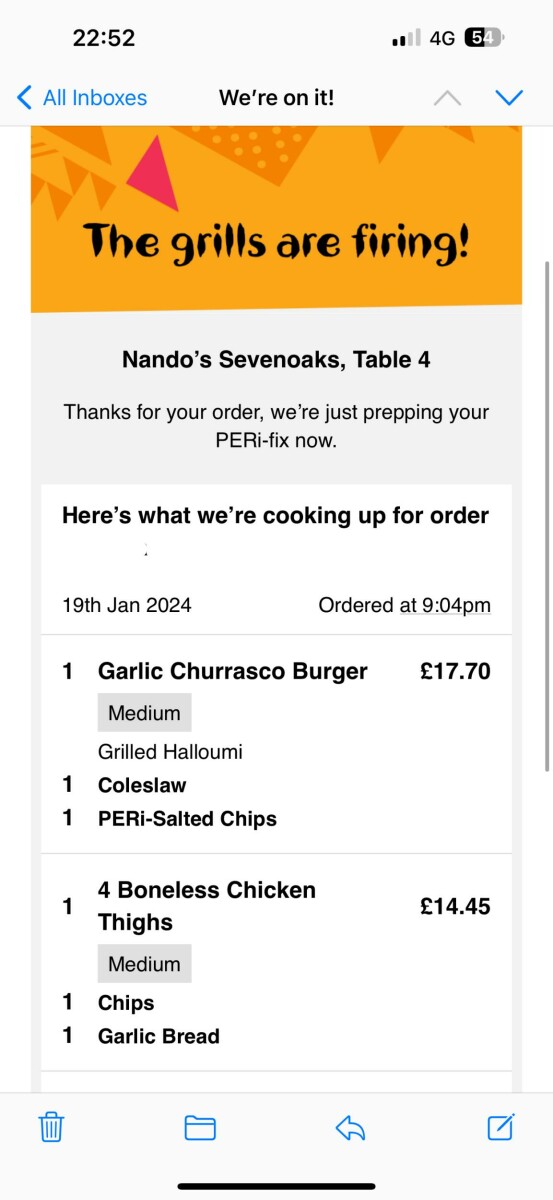Go to next message with down chevron
This screenshot has width=553, height=1200.
pos(510,98)
